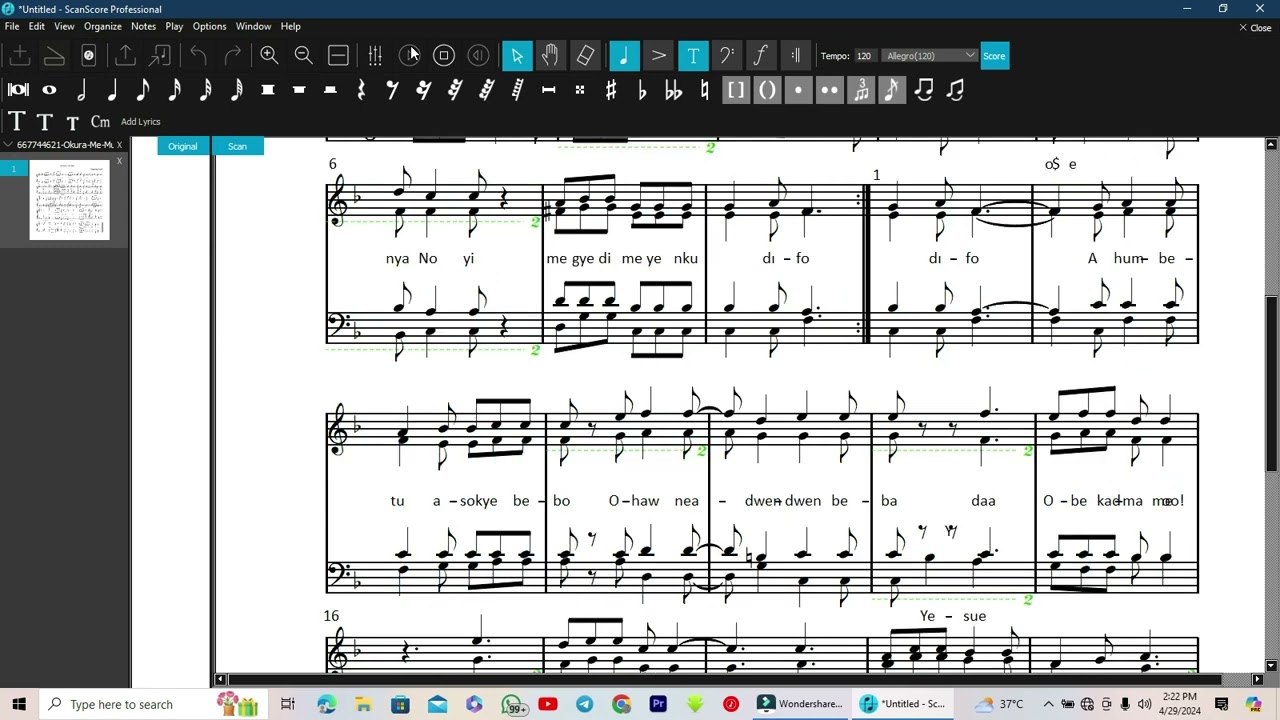Click the Cm chord symbol button
The image size is (1280, 720).
pos(100,122)
